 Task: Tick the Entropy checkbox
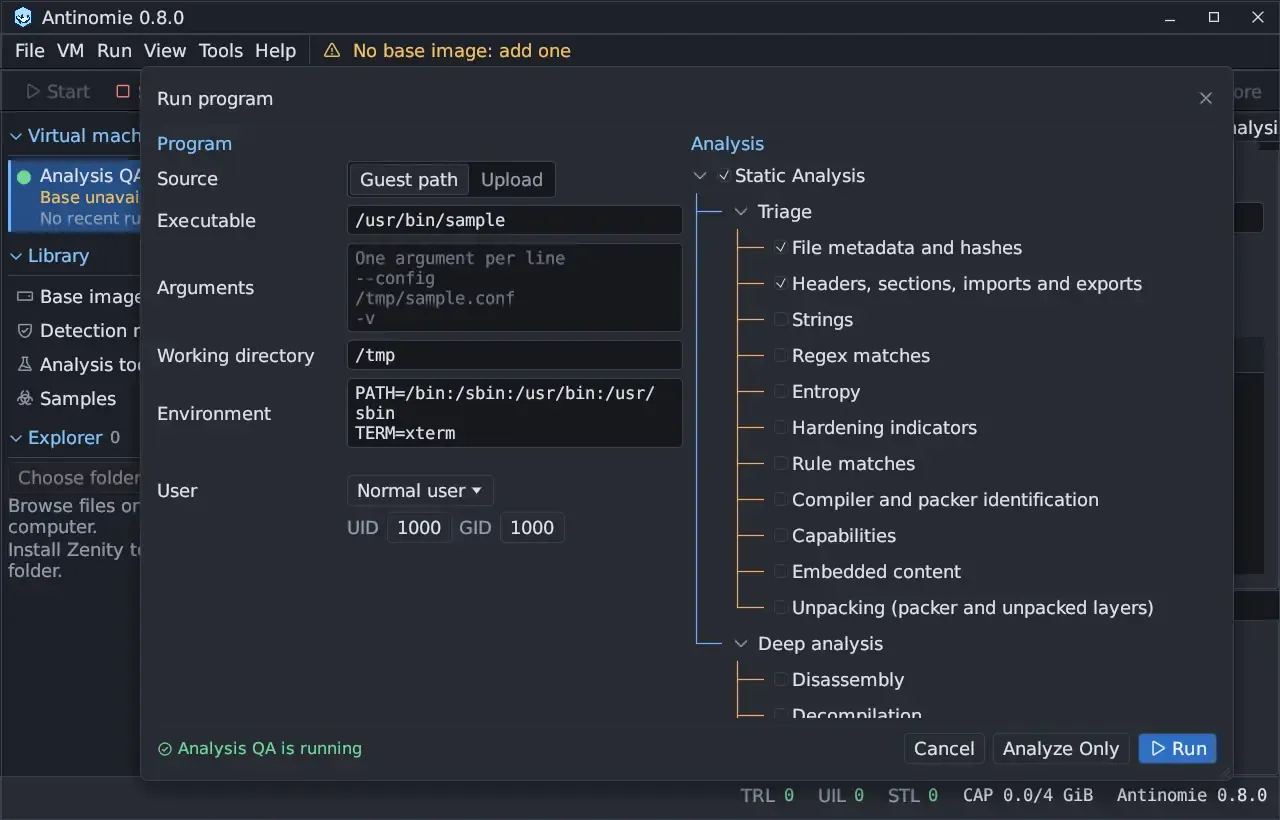(781, 392)
